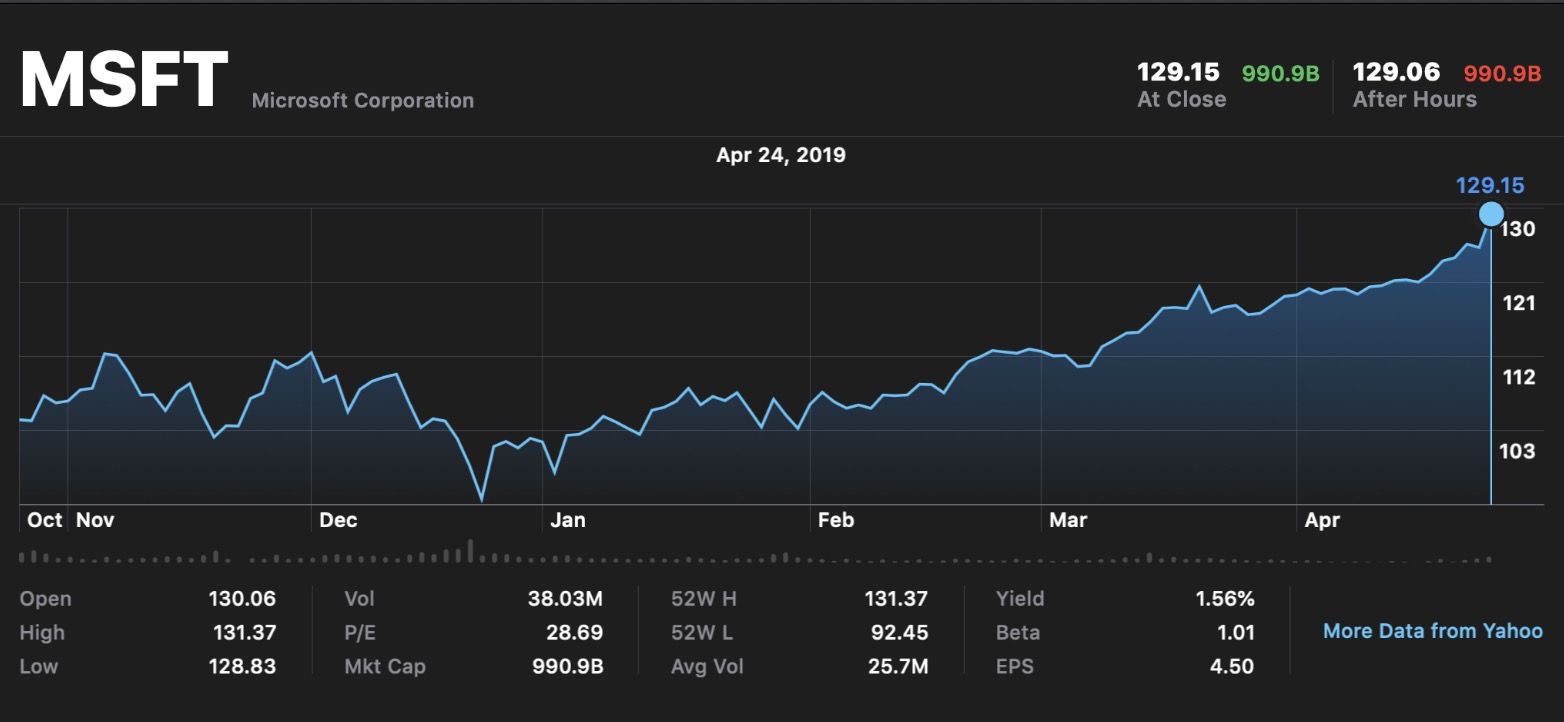Select the Microsoft Corporation company name
1564x722 pixels.
point(363,100)
